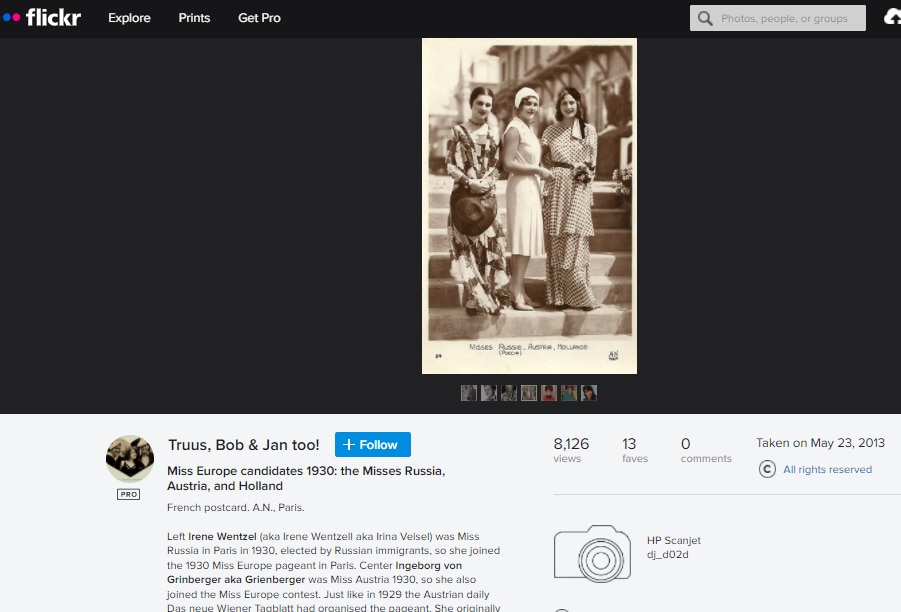This screenshot has height=612, width=901.
Task: Click the Flickr logo
Action: tap(41, 18)
